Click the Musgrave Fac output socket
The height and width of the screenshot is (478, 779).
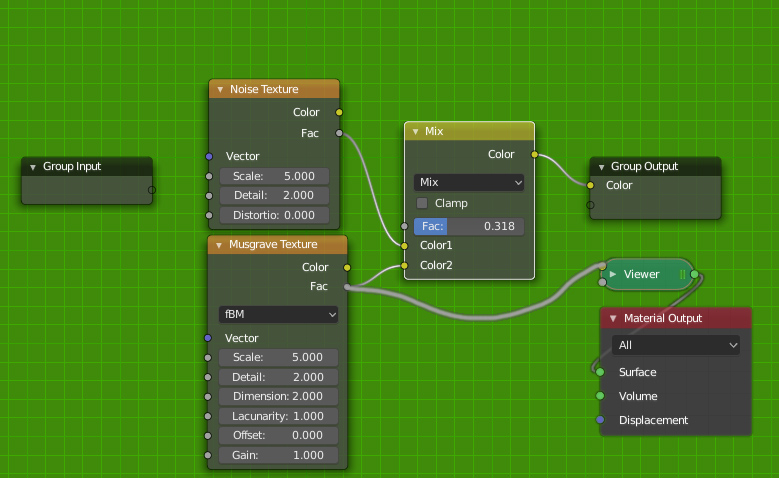tap(347, 287)
